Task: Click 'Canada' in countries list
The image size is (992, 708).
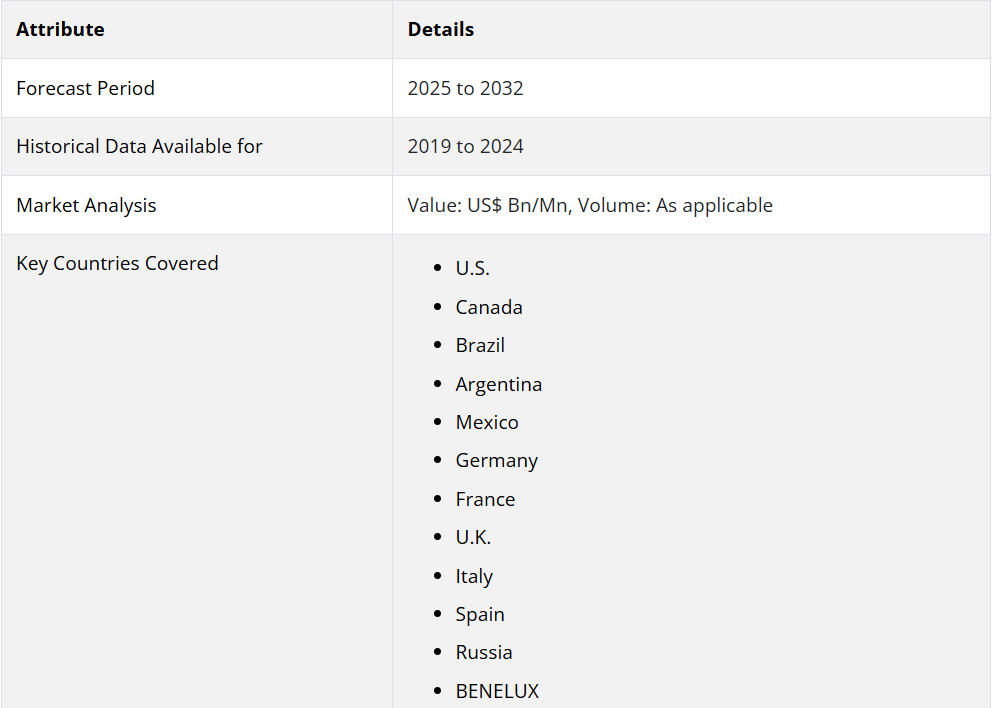Action: (489, 307)
